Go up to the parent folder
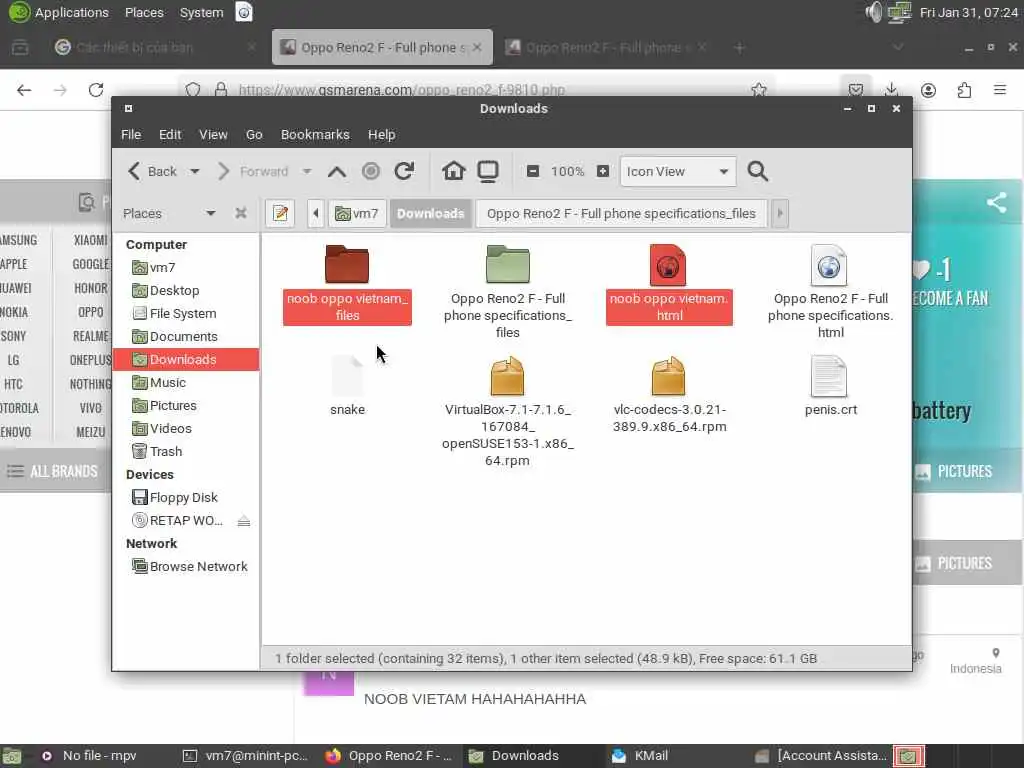The image size is (1024, 768). click(337, 171)
